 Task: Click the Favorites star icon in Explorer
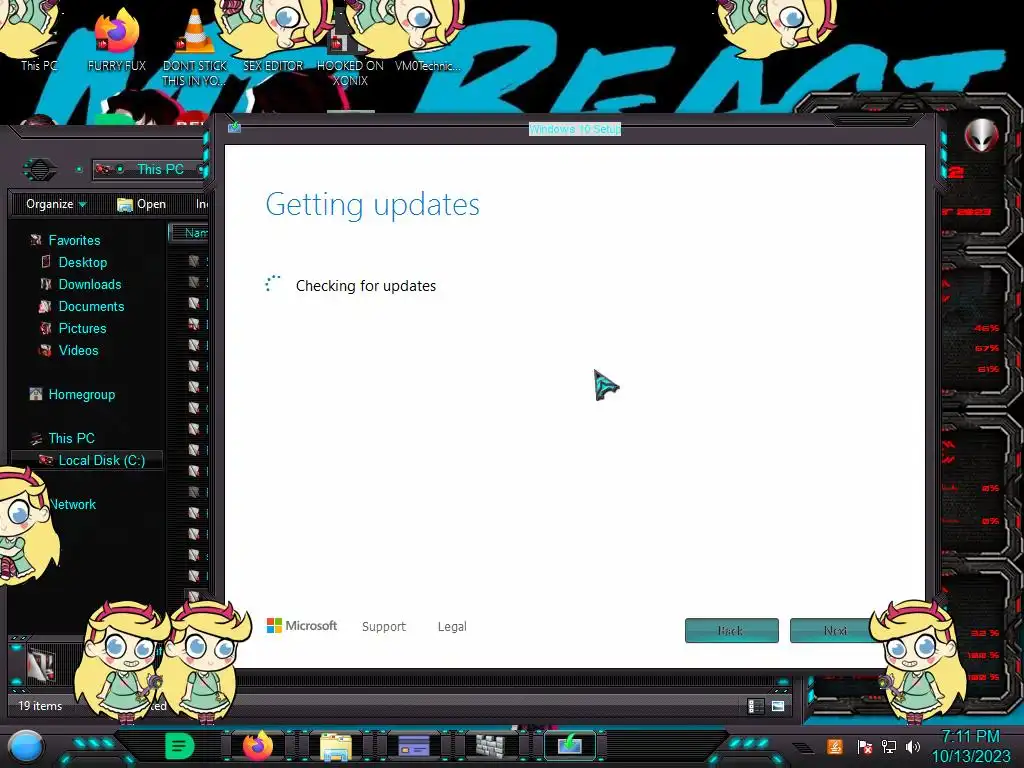click(36, 240)
